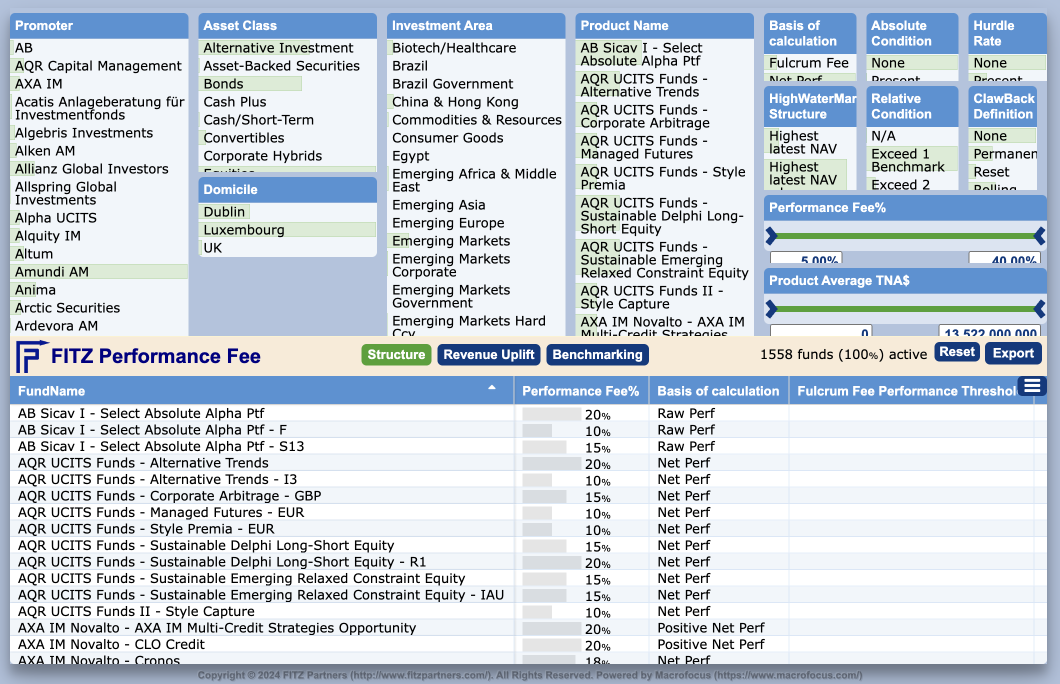Screen dimensions: 1060x684
Task: Select Luxembourg in the Domicile filter
Action: (x=244, y=230)
